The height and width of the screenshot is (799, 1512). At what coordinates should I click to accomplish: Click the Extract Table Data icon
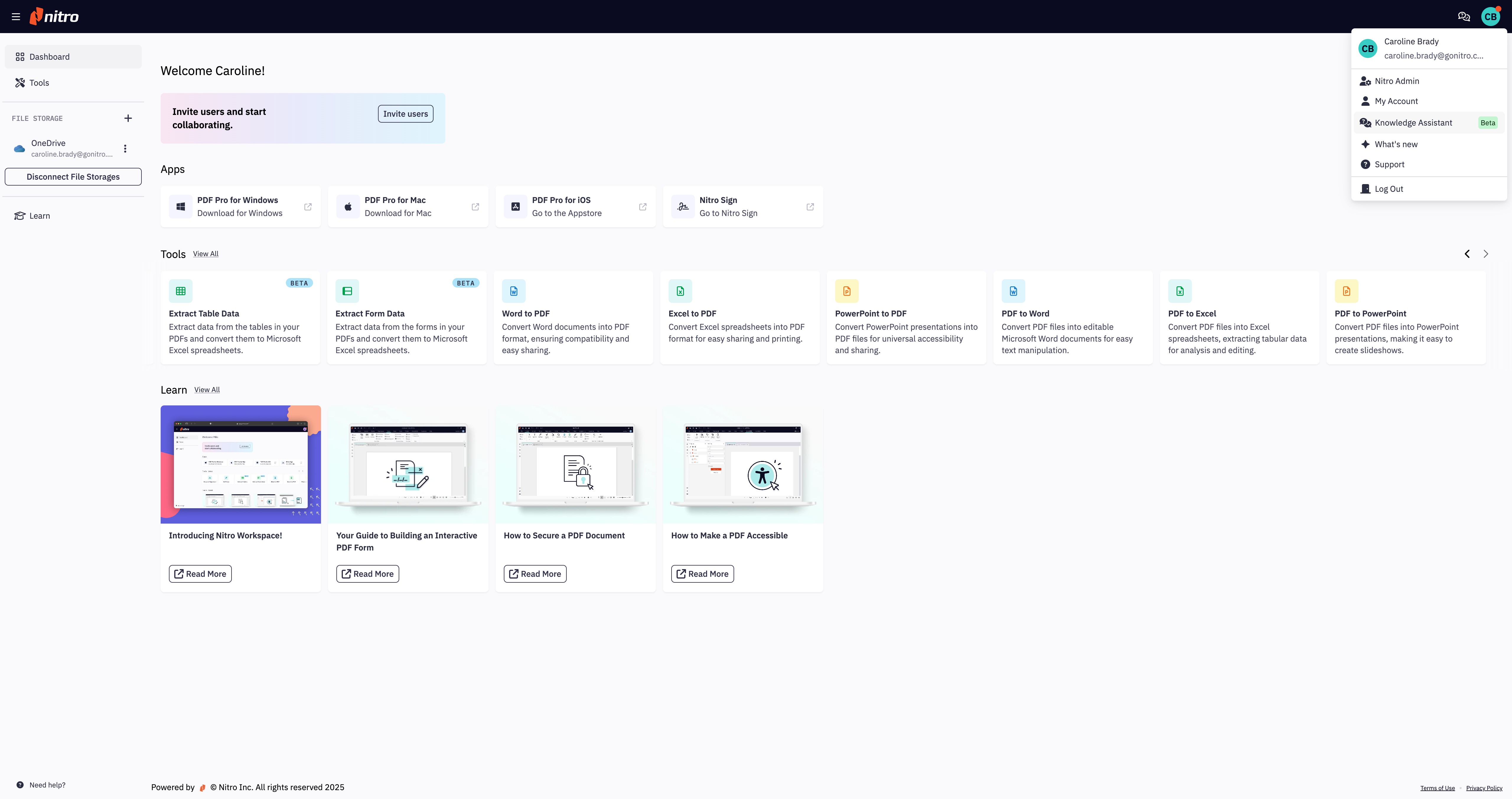[181, 291]
